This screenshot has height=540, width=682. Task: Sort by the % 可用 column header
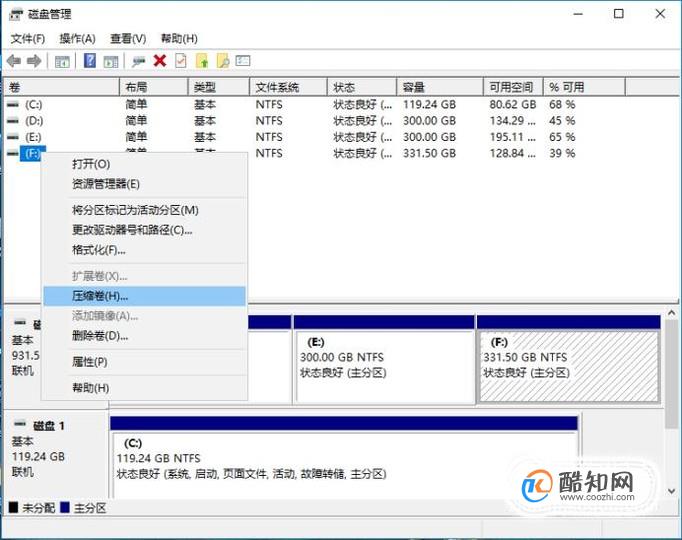coord(585,87)
